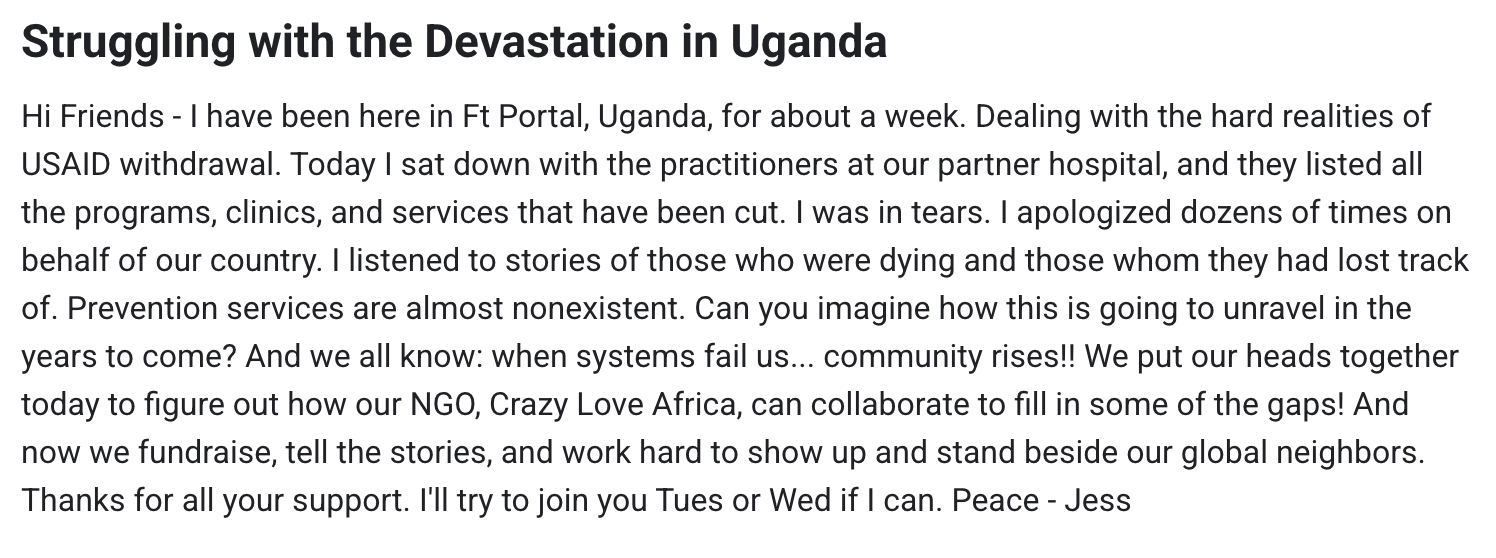The image size is (1496, 558).
Task: Click the greeting "Hi Friends"
Action: [x=93, y=117]
